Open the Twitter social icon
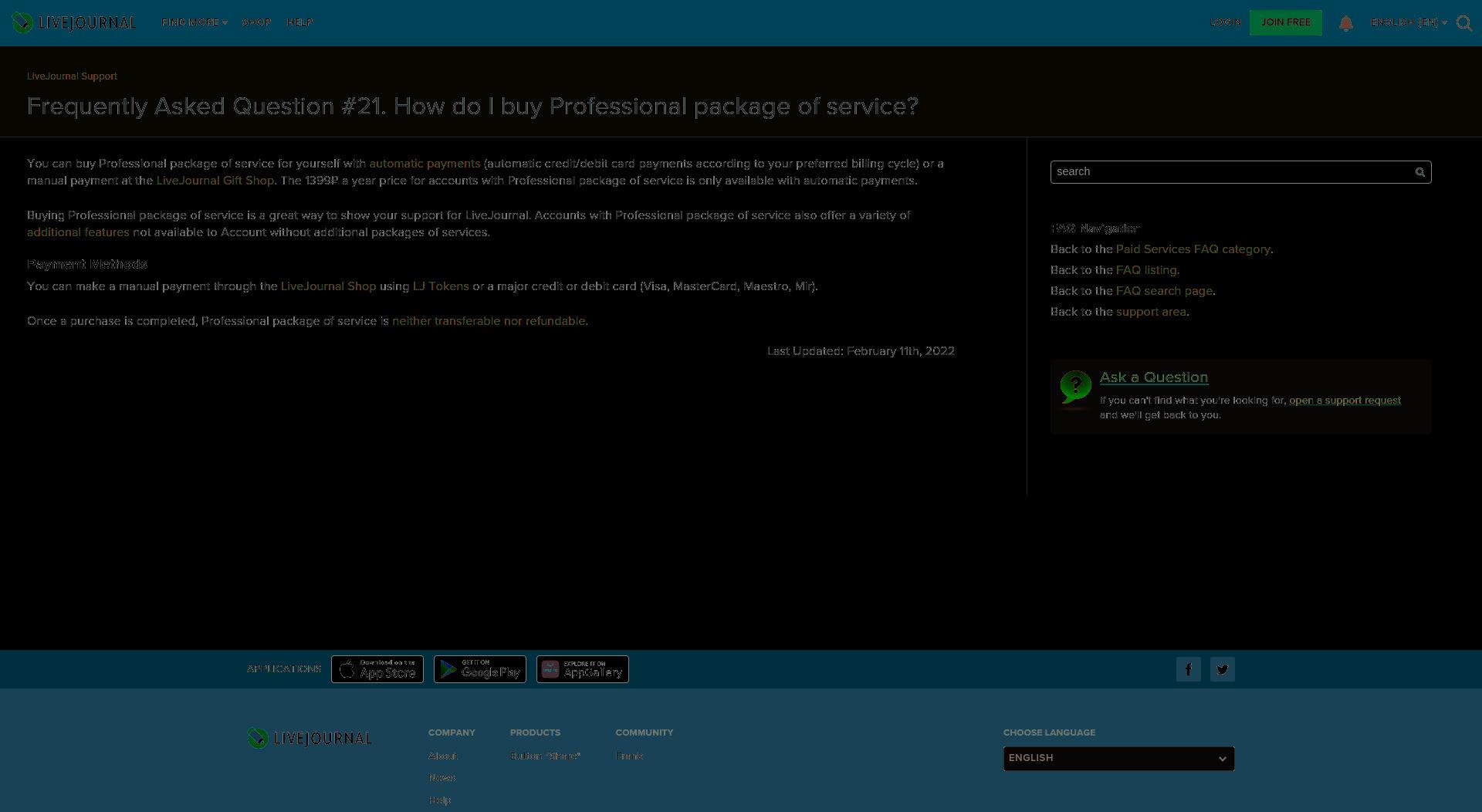This screenshot has height=812, width=1482. (x=1223, y=669)
